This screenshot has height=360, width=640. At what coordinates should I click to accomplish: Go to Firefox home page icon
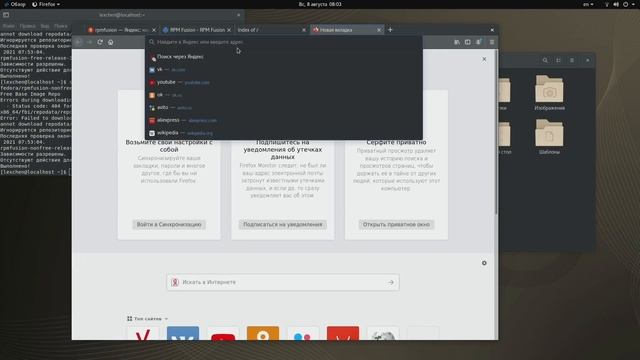point(111,42)
